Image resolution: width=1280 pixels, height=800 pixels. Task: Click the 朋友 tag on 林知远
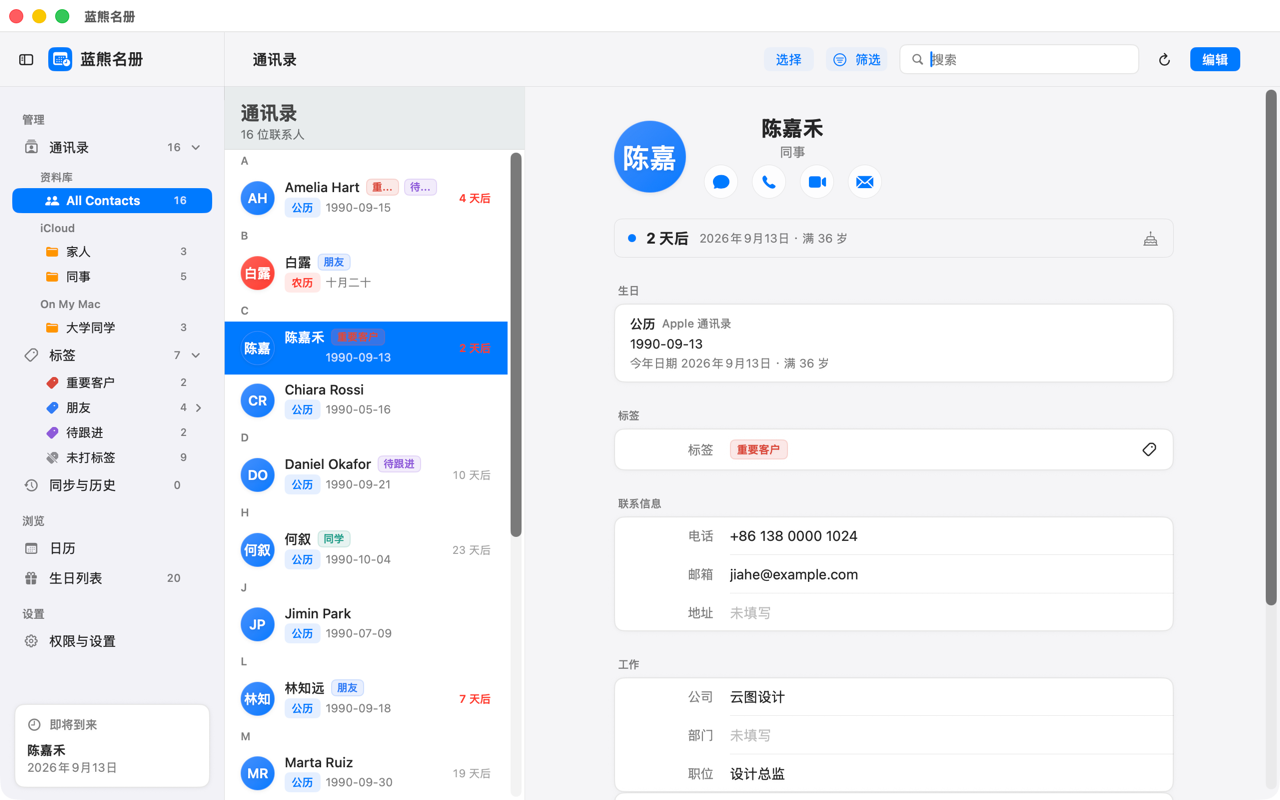(347, 688)
